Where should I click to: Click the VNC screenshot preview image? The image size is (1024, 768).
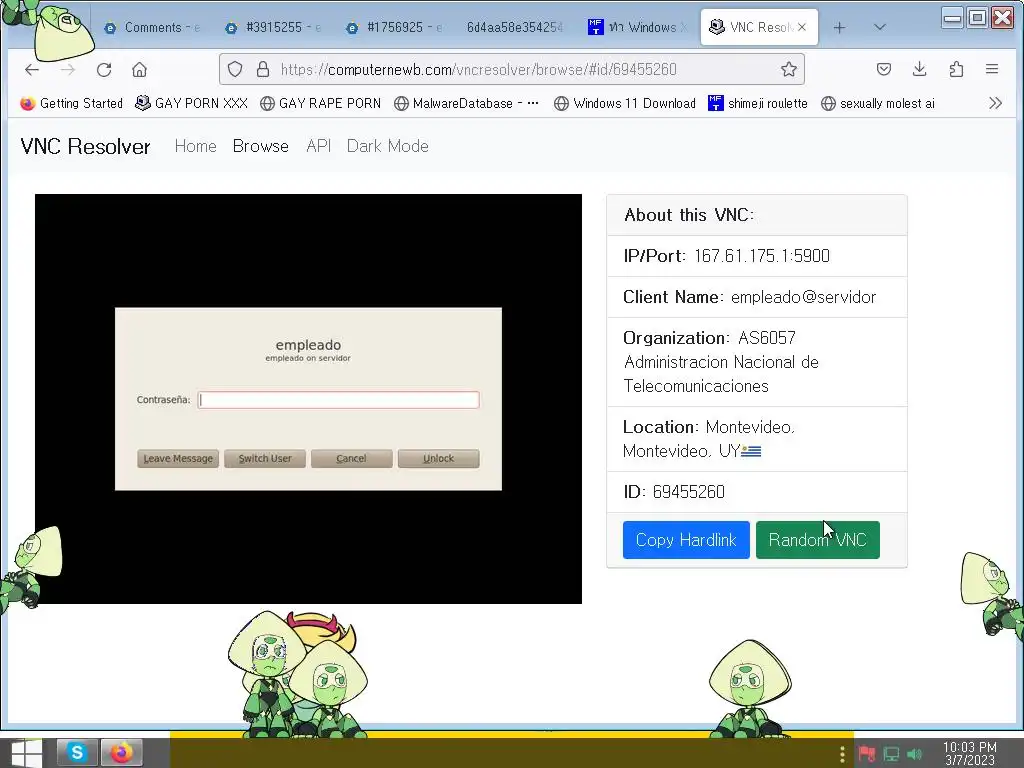tap(308, 398)
